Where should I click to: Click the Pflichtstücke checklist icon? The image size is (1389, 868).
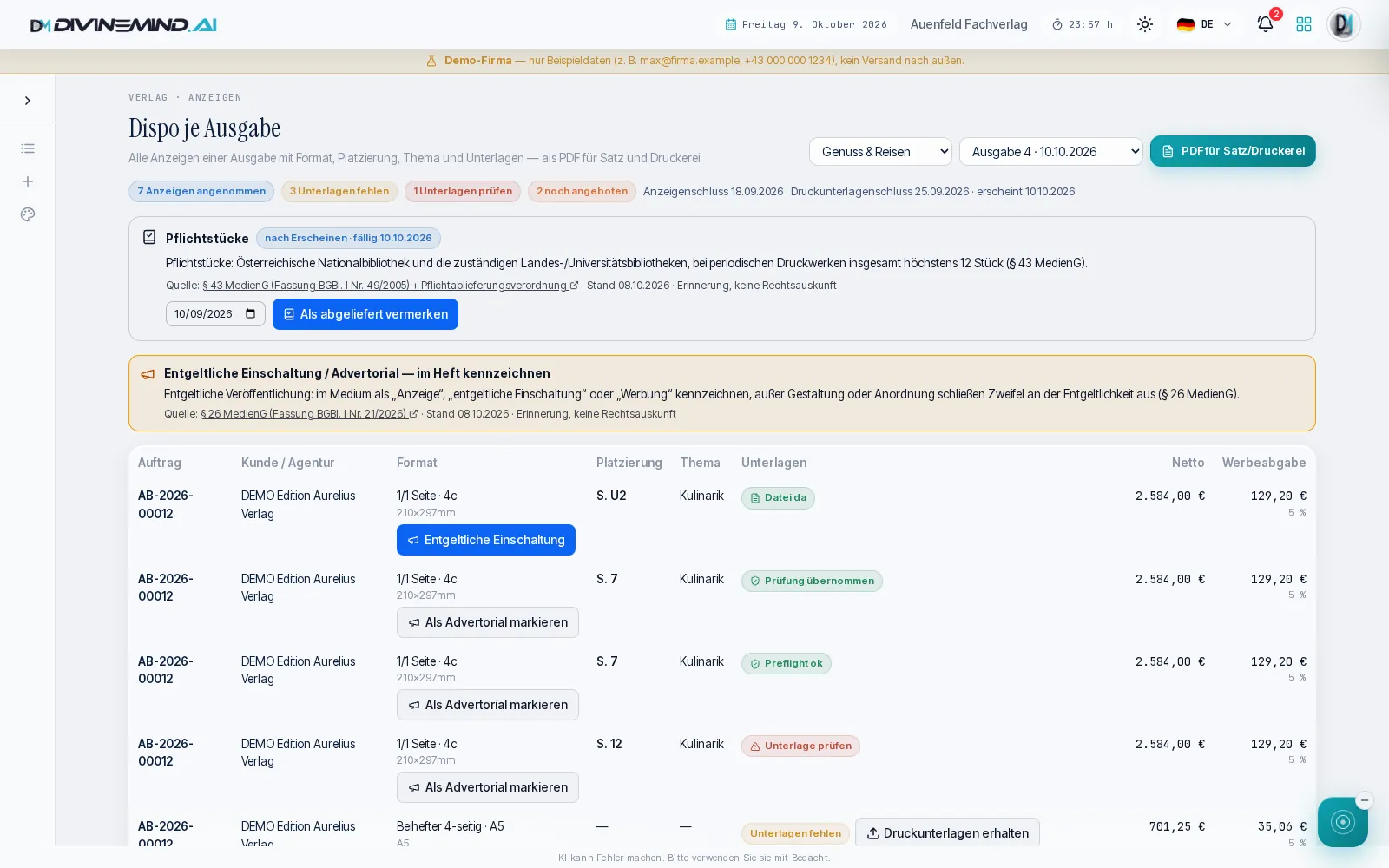[149, 237]
